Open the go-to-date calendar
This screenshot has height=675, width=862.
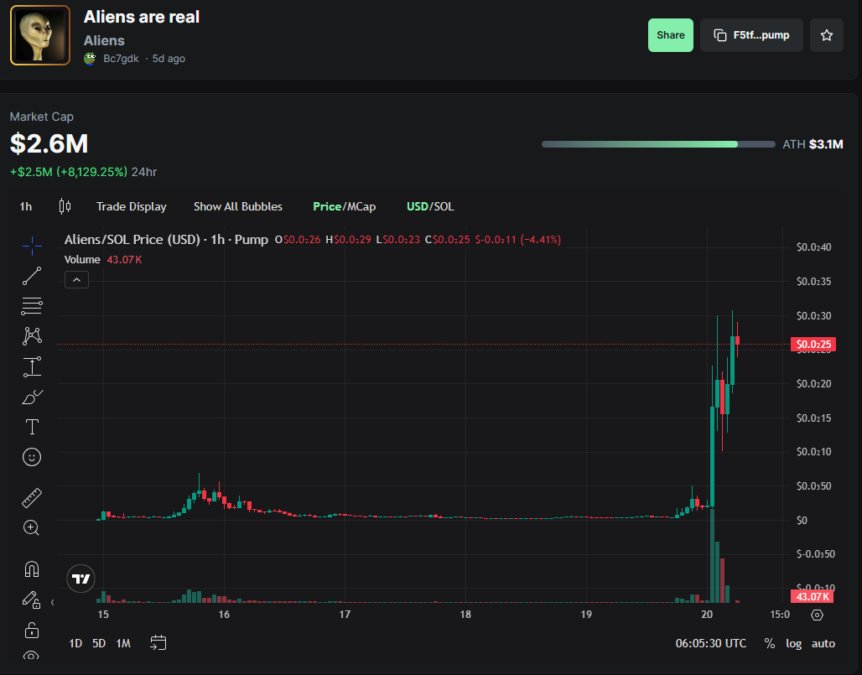(158, 643)
